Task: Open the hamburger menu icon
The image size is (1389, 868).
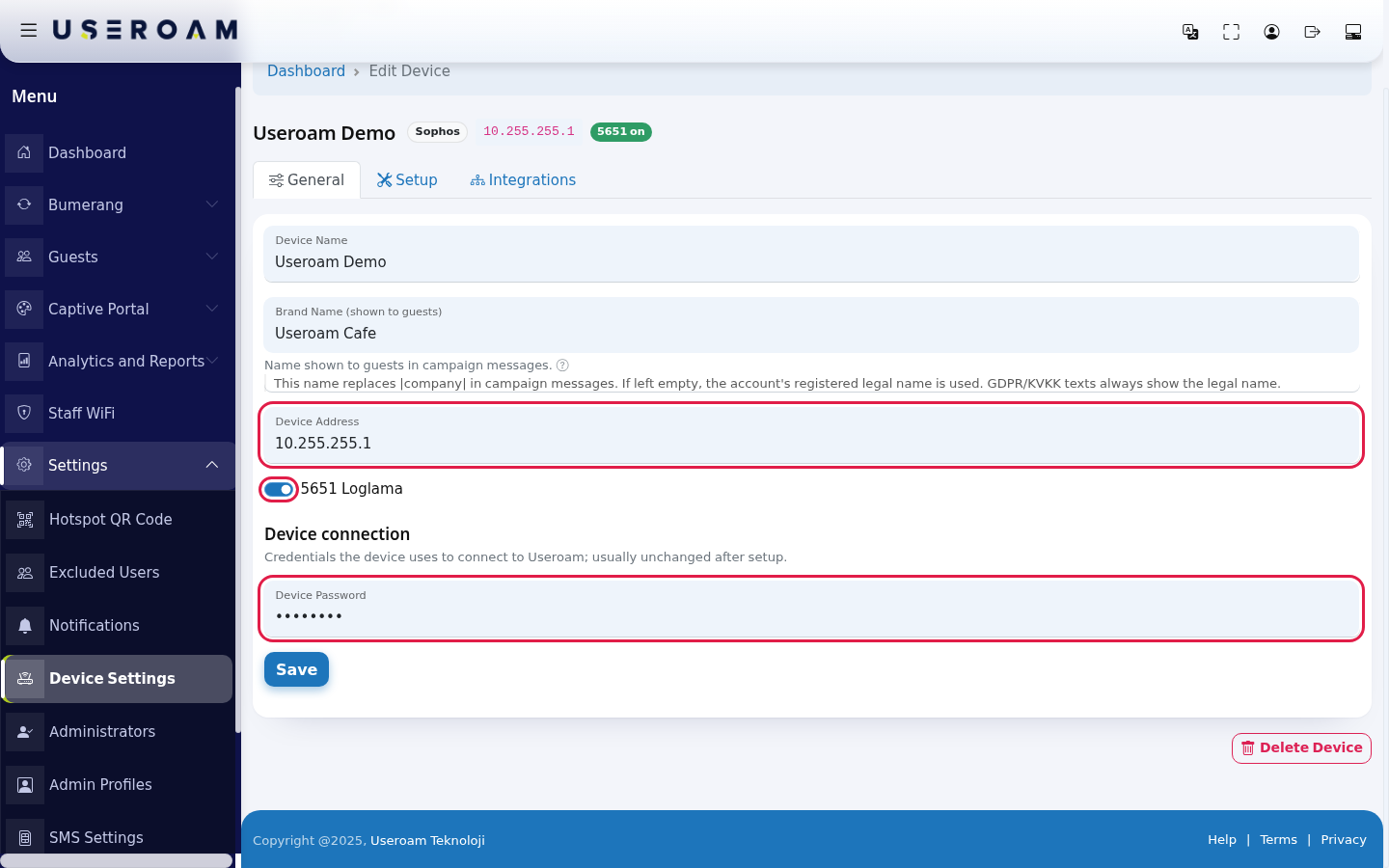Action: pyautogui.click(x=29, y=30)
